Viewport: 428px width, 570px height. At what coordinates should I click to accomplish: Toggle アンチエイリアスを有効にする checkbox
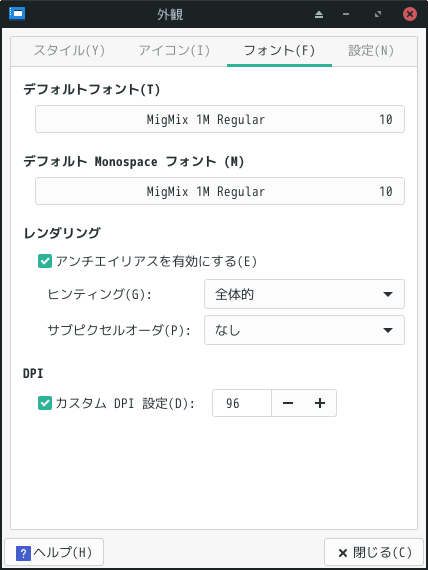45,261
